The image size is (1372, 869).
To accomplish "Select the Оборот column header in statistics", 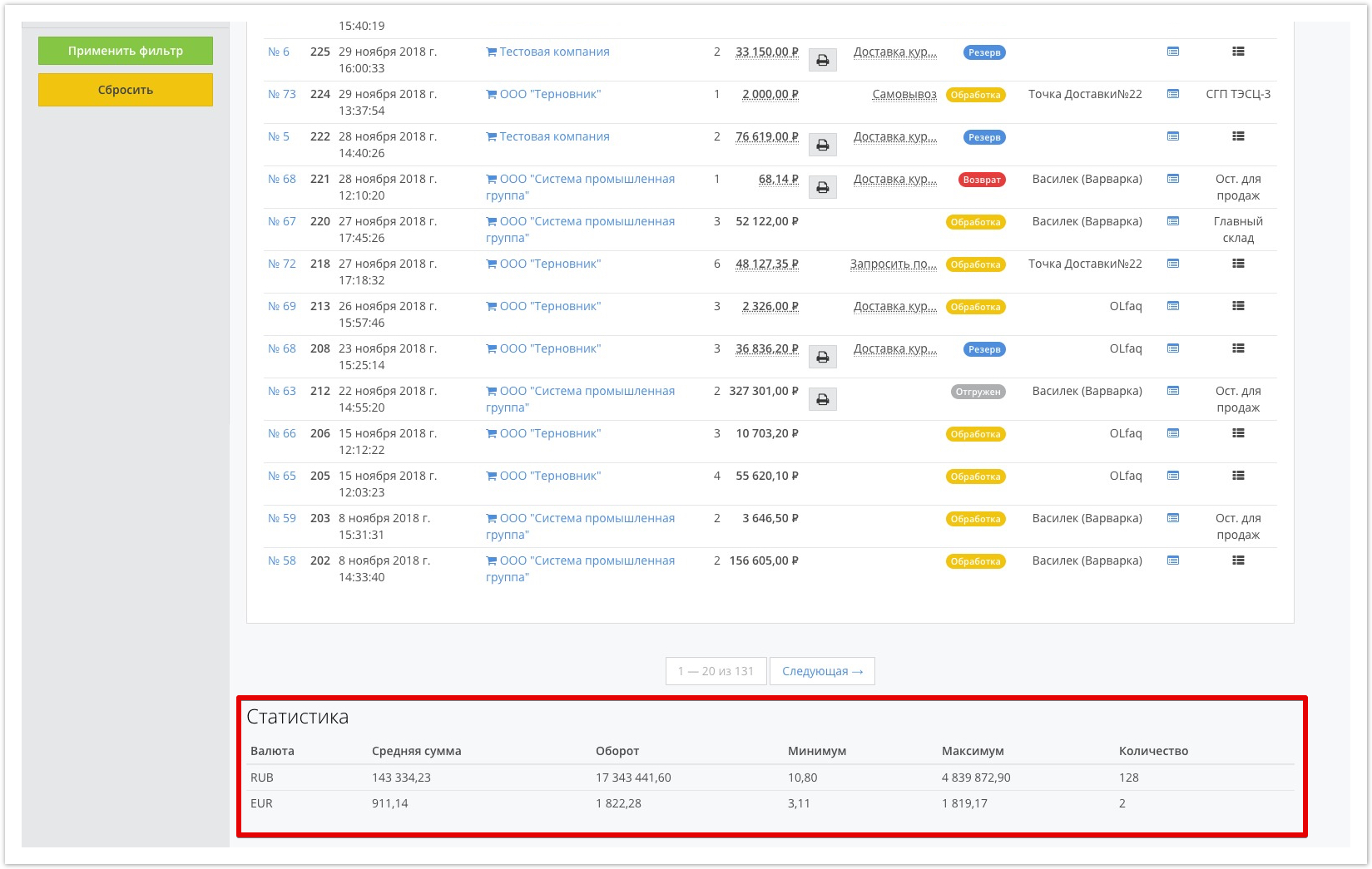I will pos(617,751).
